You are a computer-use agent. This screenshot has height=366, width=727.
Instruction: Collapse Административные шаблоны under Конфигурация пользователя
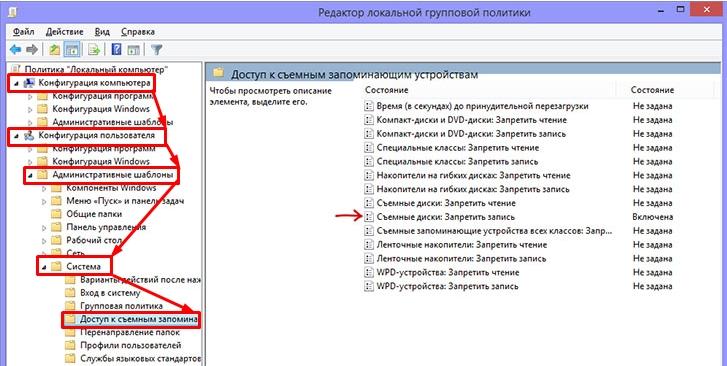pos(30,175)
